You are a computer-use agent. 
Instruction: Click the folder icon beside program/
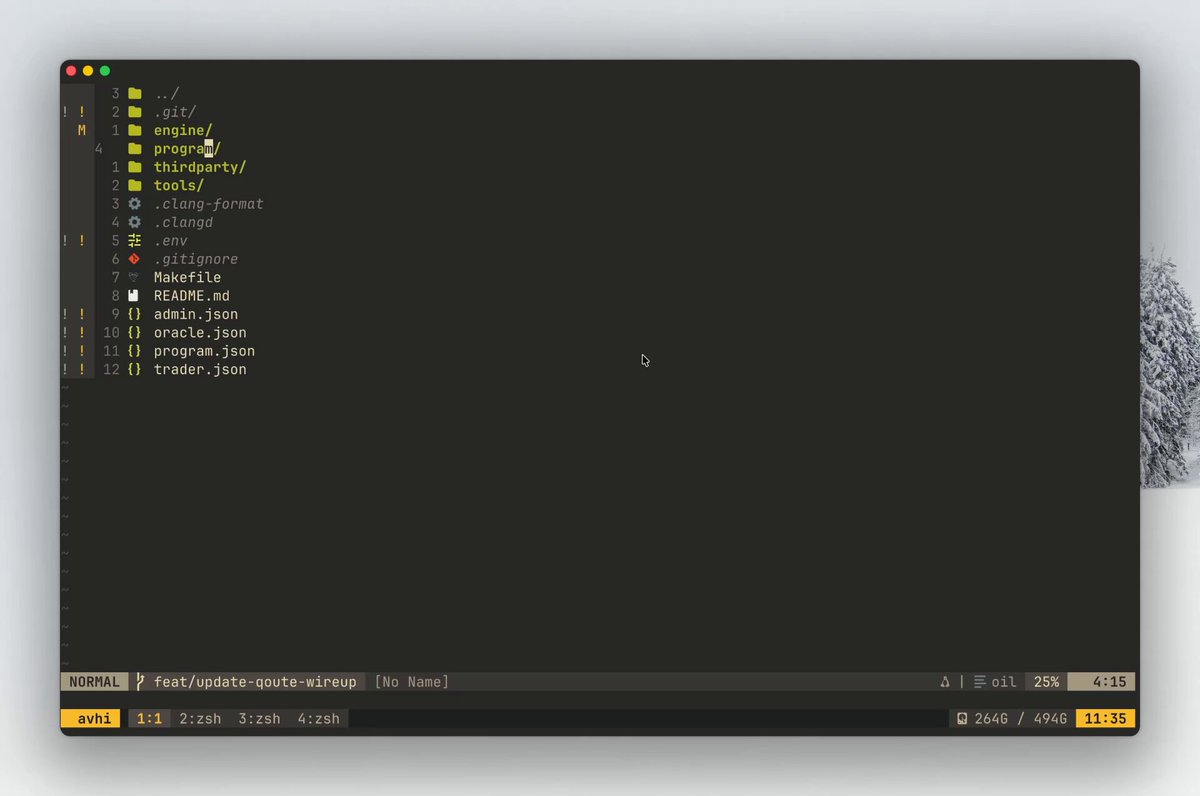coord(135,149)
